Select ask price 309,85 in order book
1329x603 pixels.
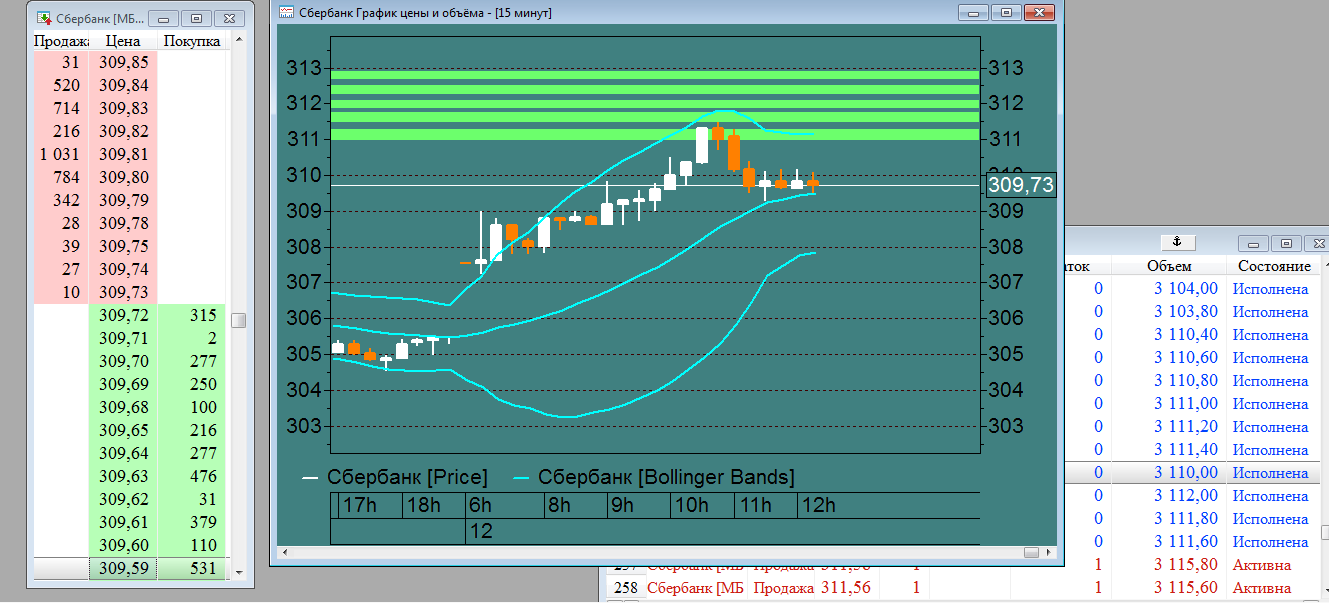click(124, 64)
